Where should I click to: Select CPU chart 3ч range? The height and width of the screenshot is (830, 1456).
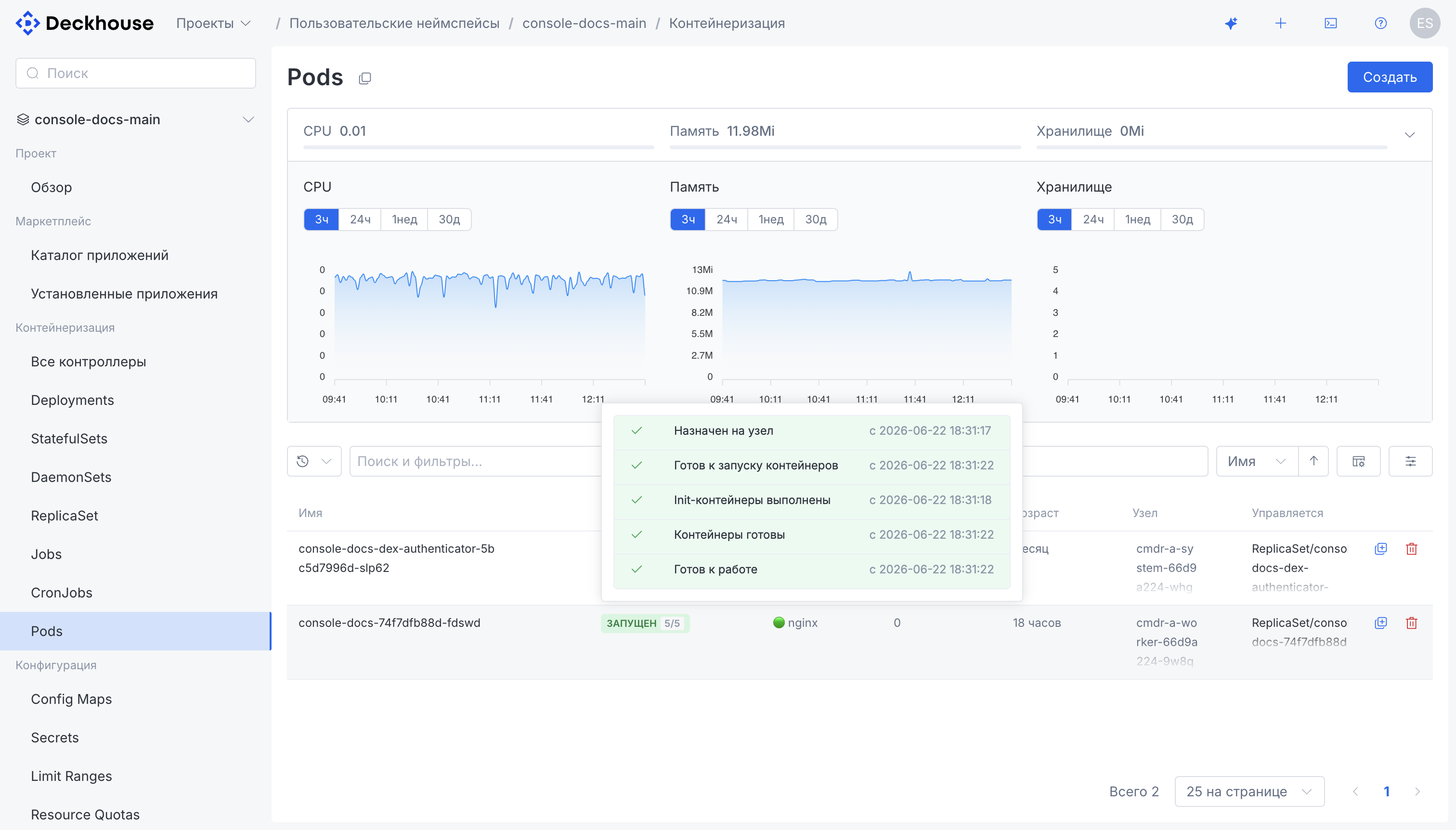[322, 220]
